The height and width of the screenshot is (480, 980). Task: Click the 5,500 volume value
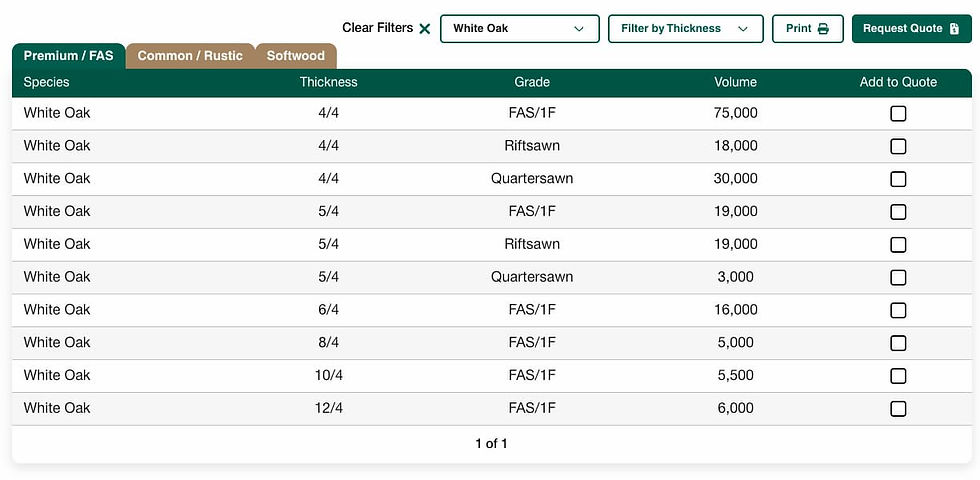click(x=736, y=375)
